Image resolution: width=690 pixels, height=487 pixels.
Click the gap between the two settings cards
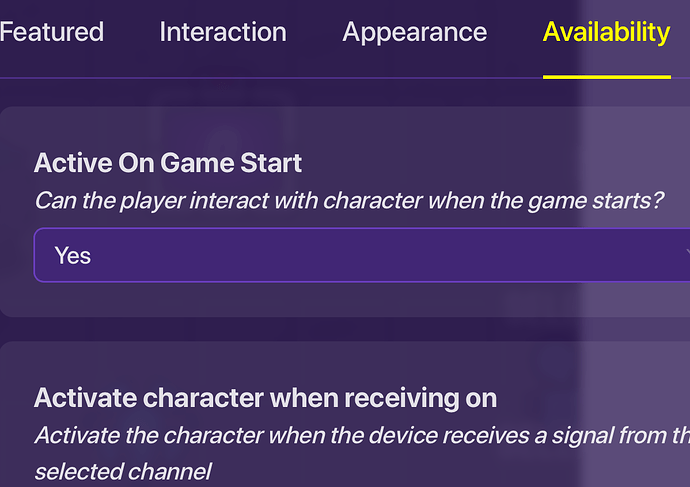(300, 329)
